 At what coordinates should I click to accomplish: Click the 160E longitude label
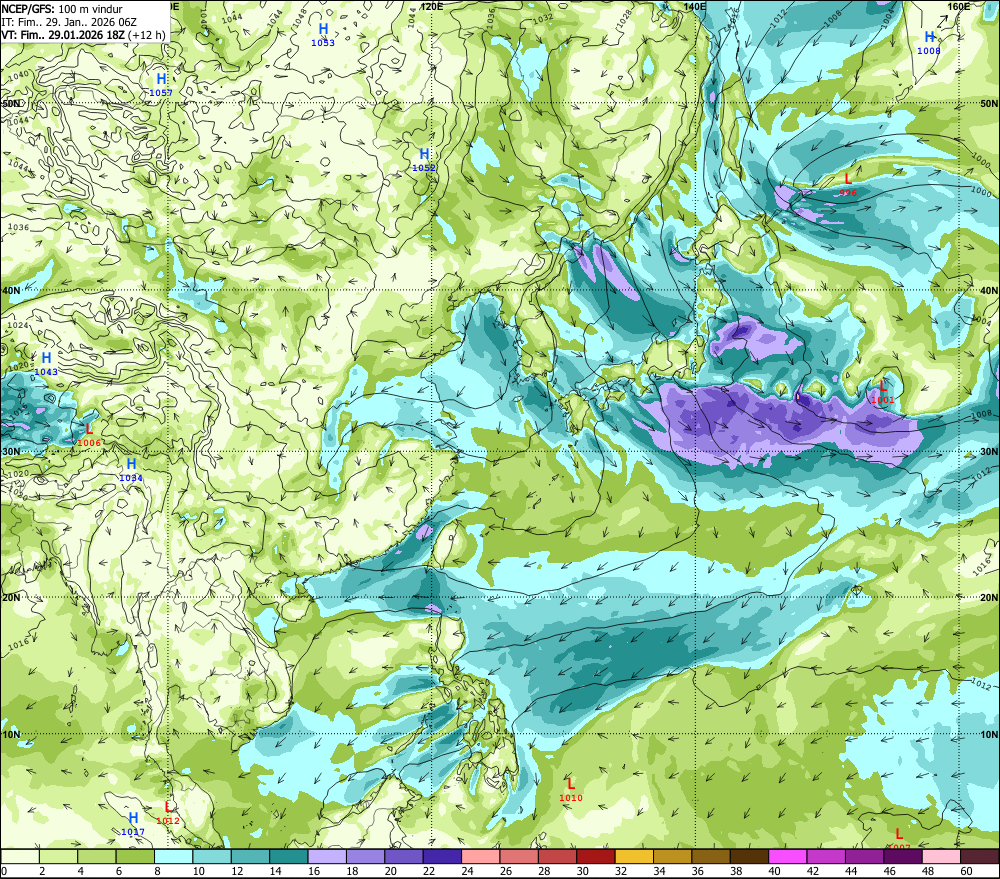pyautogui.click(x=959, y=6)
